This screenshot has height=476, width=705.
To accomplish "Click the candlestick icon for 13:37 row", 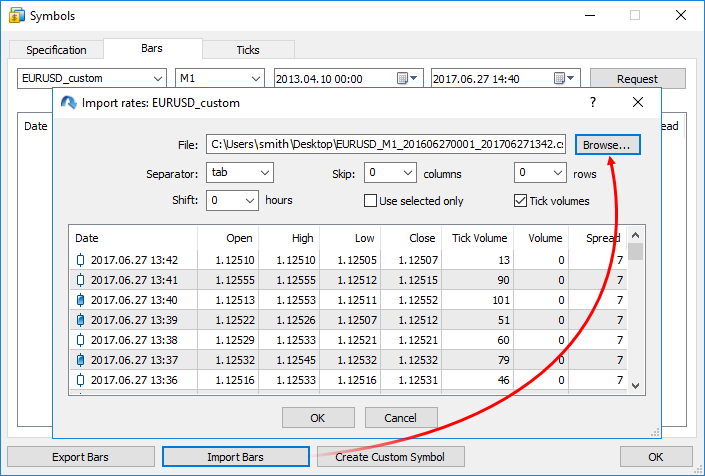I will 81,360.
